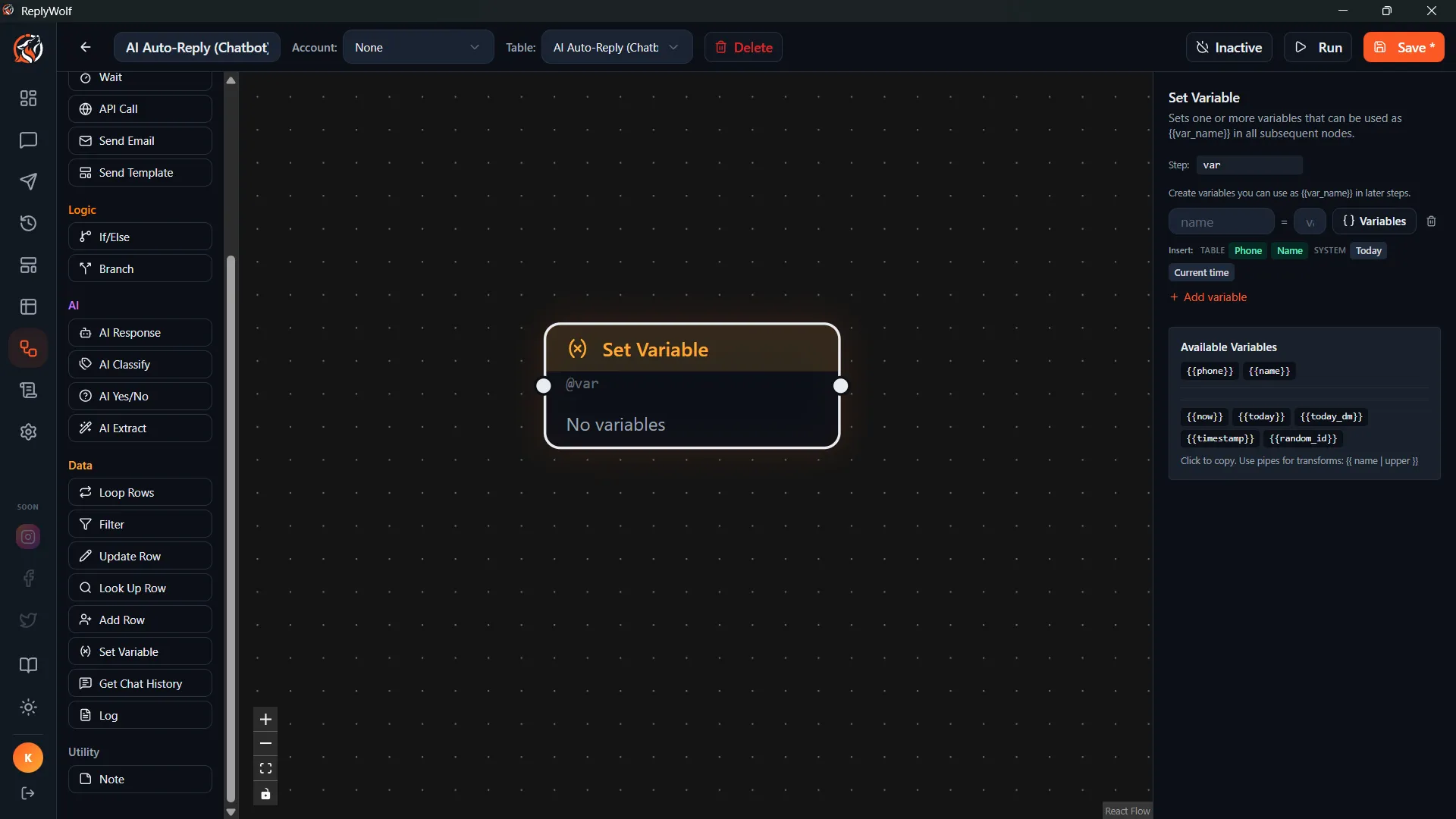This screenshot has height=819, width=1456.
Task: Click the Add variable link
Action: (x=1208, y=297)
